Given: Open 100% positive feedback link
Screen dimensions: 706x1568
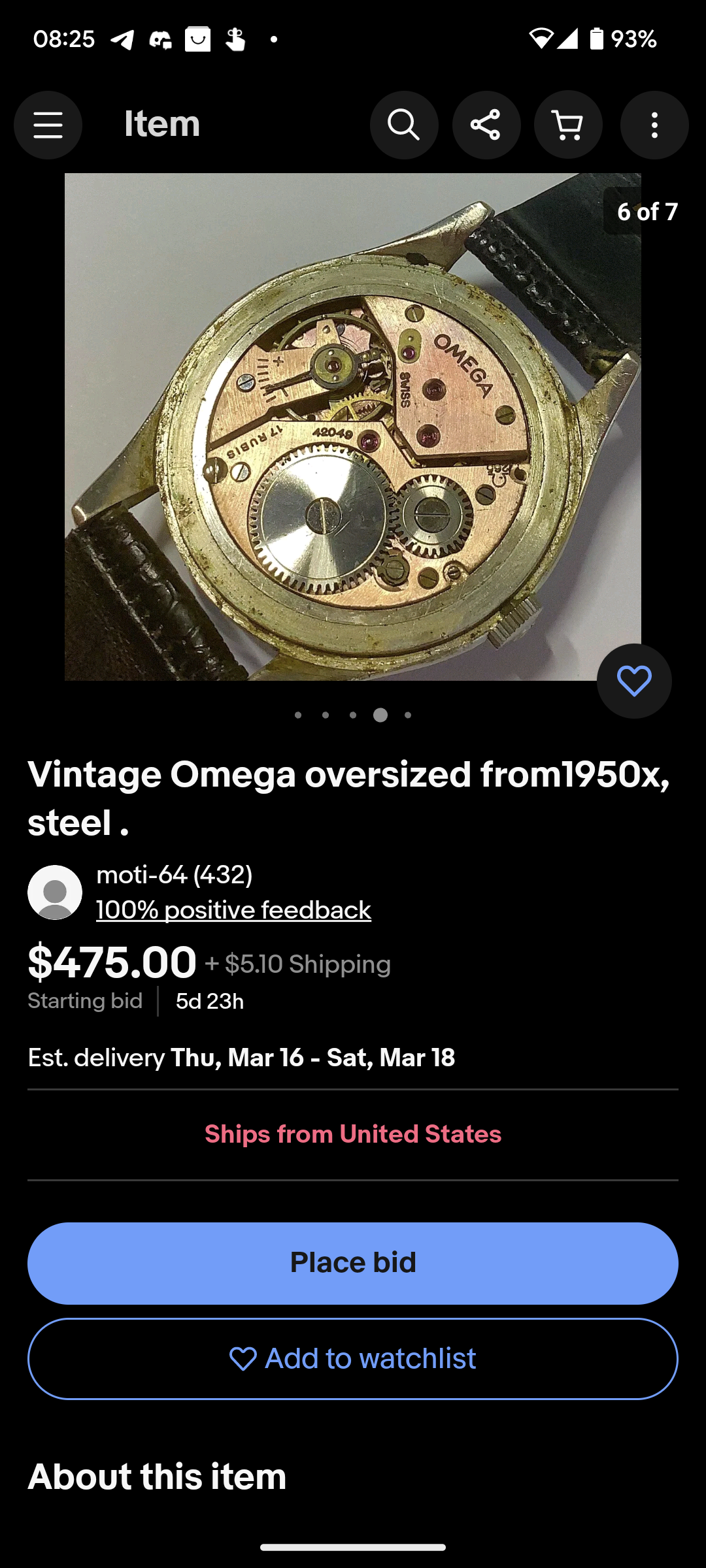Looking at the screenshot, I should click(x=233, y=910).
